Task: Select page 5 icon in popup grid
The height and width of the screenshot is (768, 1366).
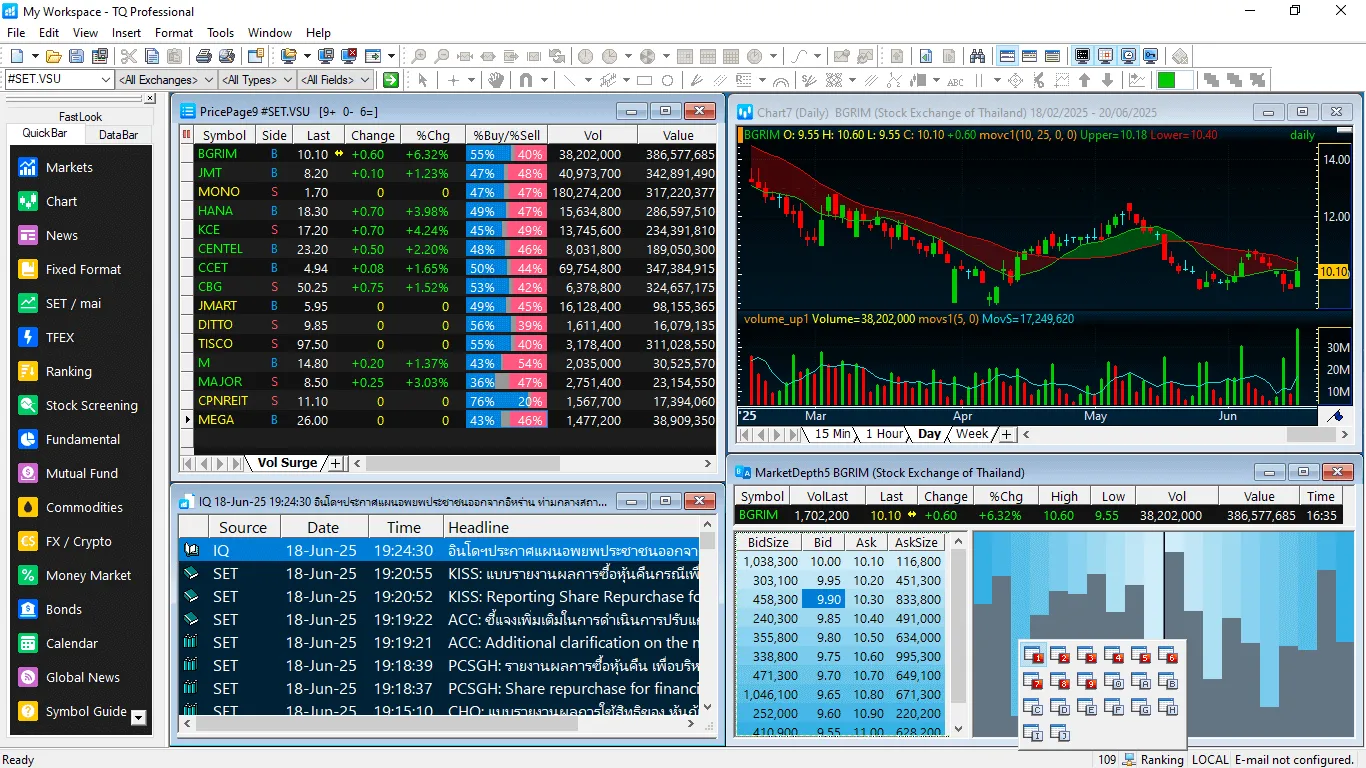Action: pyautogui.click(x=1140, y=656)
